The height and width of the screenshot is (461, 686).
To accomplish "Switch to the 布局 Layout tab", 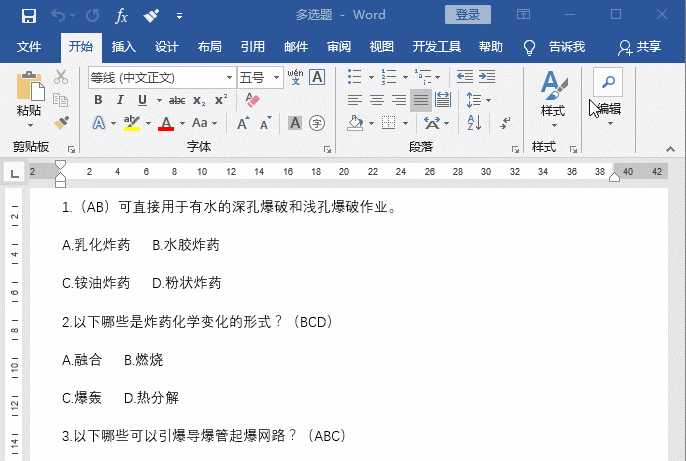I will tap(210, 47).
